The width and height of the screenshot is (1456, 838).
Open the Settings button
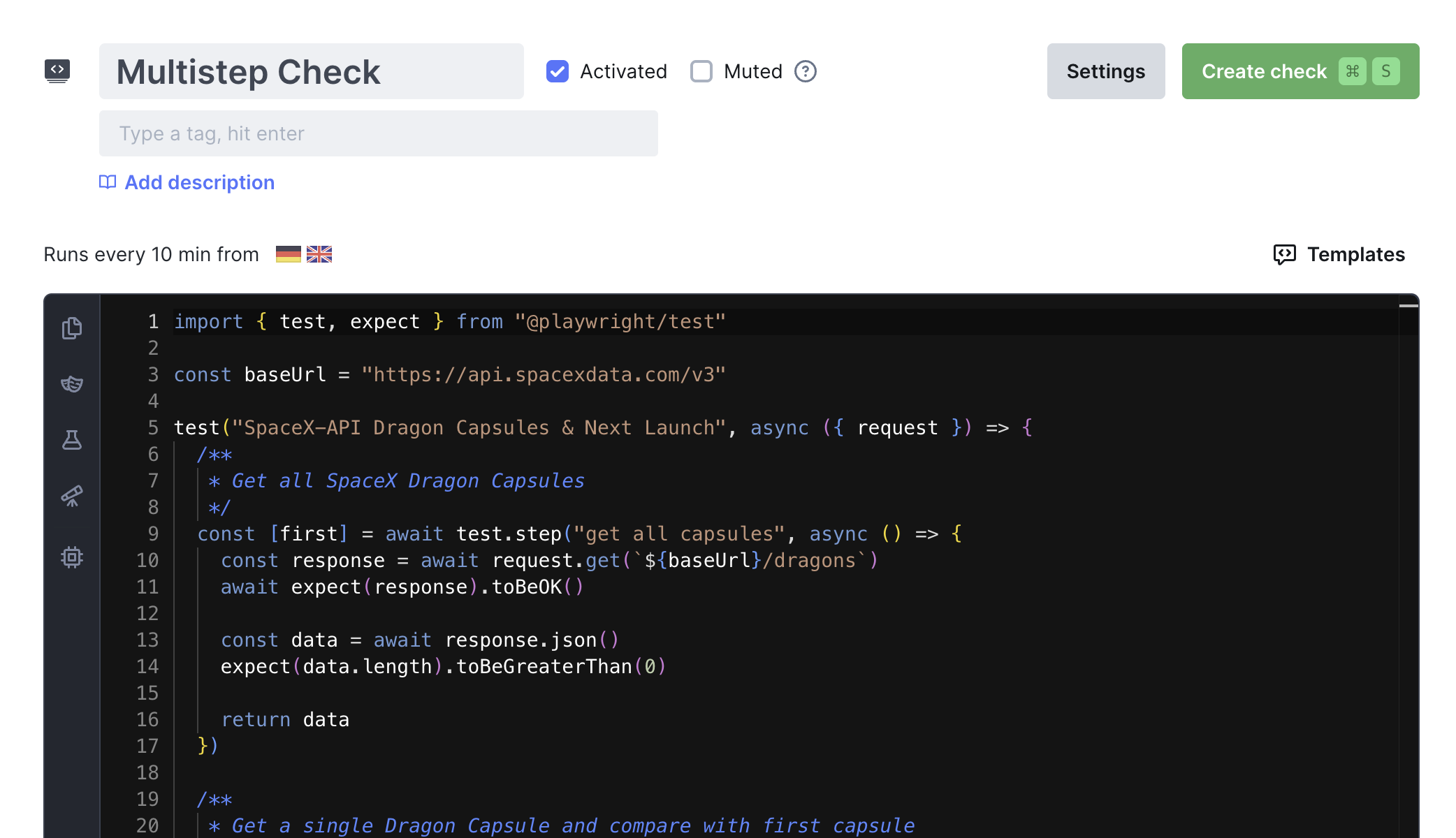pos(1106,71)
